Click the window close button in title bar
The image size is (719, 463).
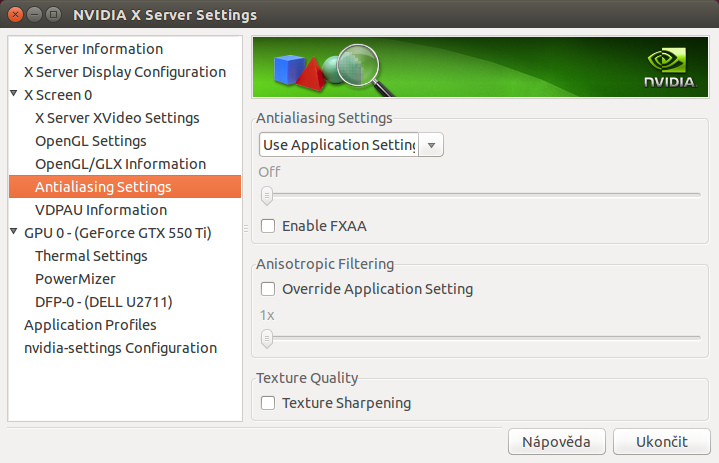(x=13, y=15)
